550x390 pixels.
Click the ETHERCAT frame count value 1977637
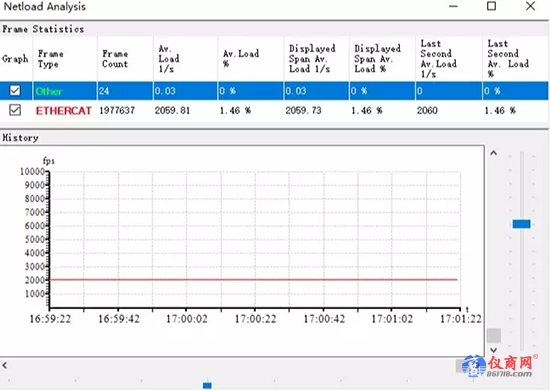click(117, 110)
